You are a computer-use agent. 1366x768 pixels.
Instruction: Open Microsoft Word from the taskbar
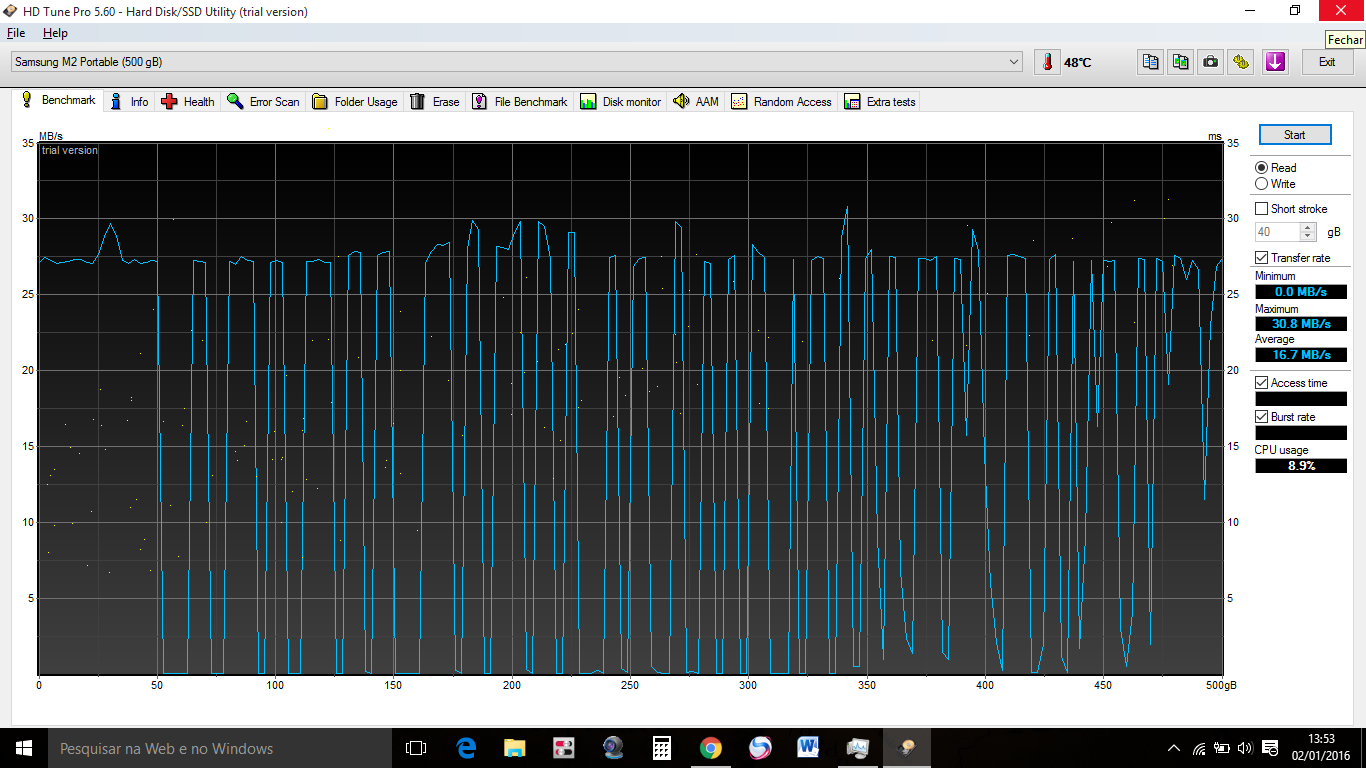click(x=809, y=748)
